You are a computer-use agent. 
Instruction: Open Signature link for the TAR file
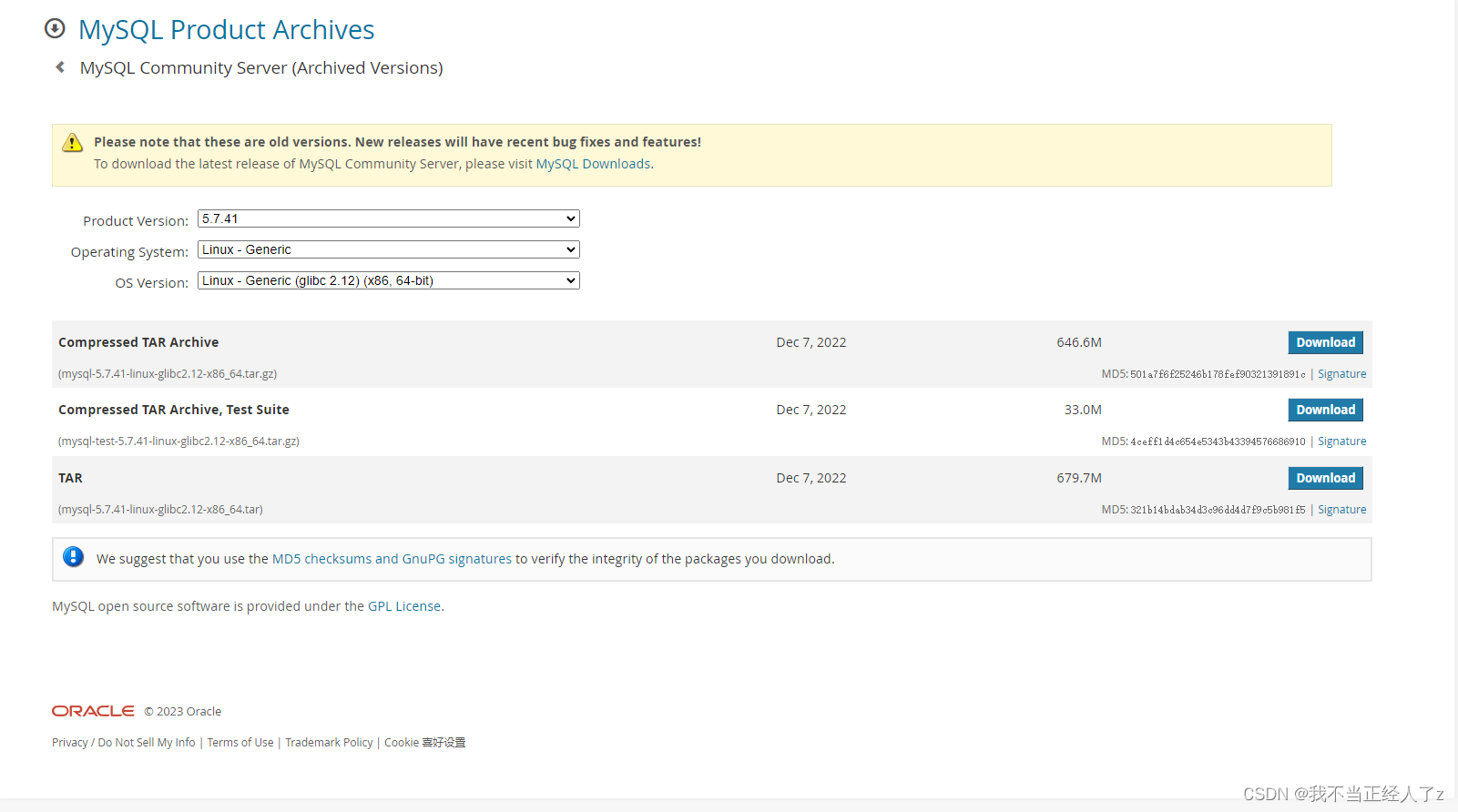point(1341,510)
